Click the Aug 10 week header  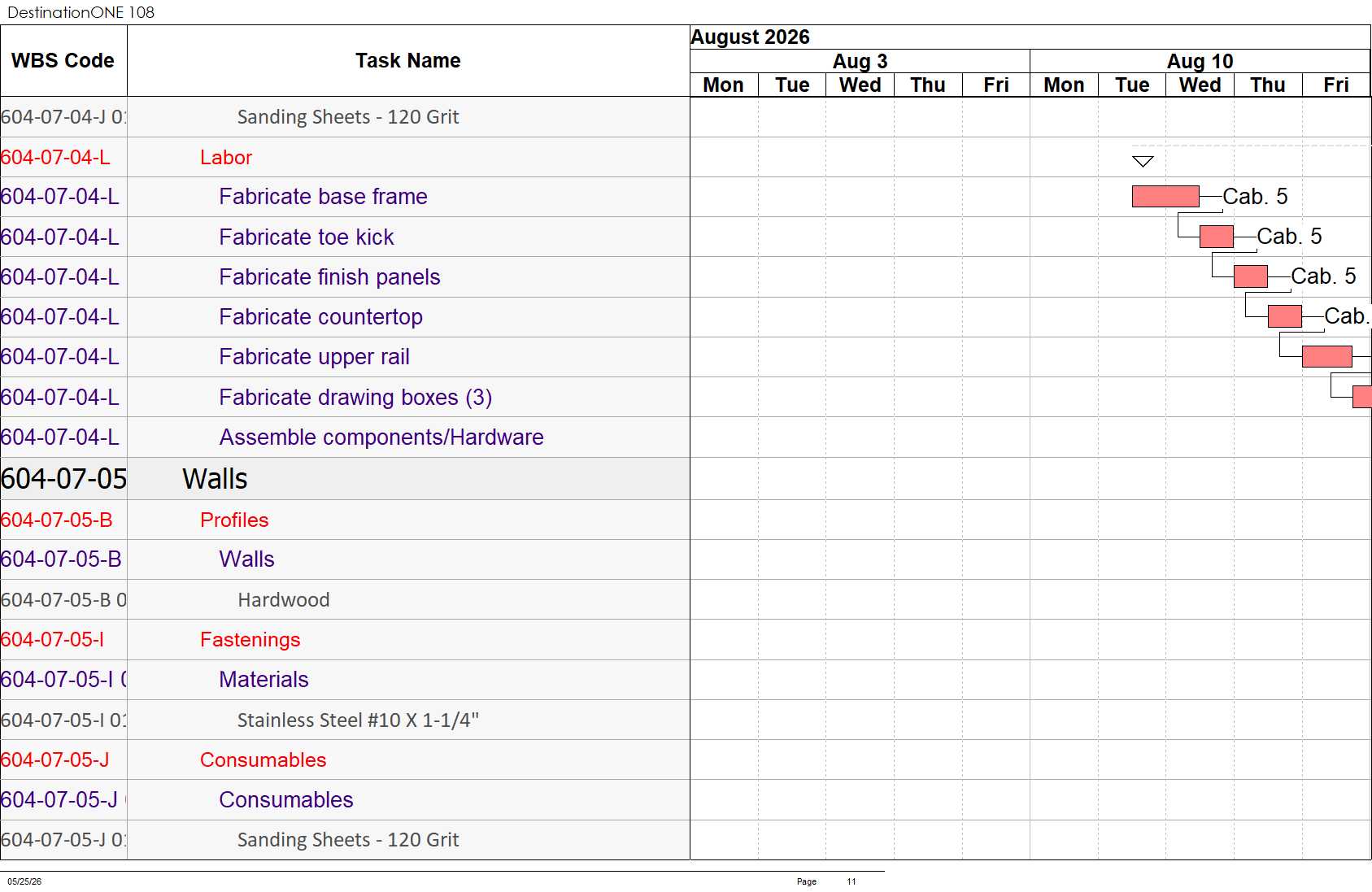pos(1200,62)
